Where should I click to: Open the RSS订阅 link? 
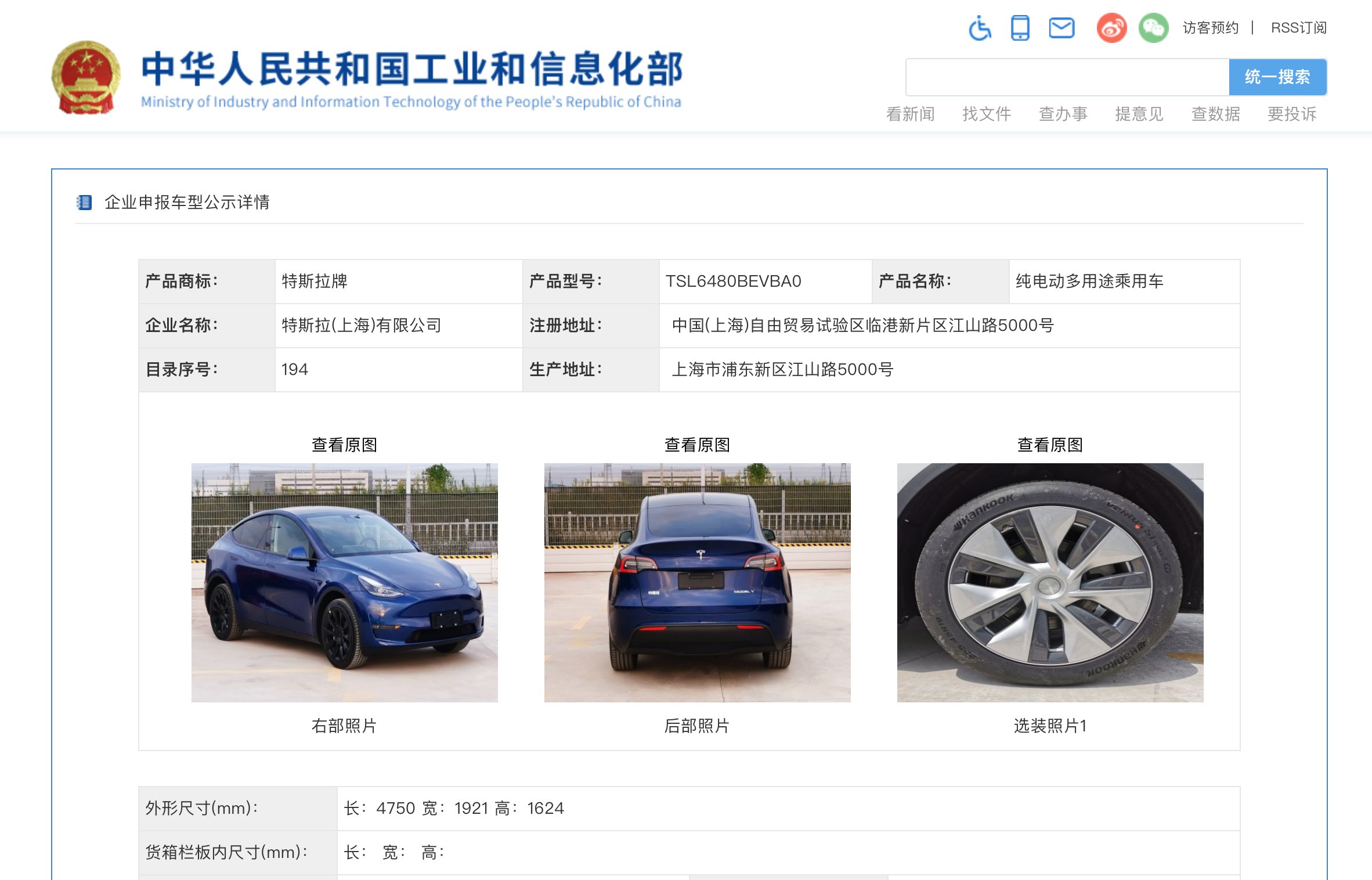(x=1298, y=28)
